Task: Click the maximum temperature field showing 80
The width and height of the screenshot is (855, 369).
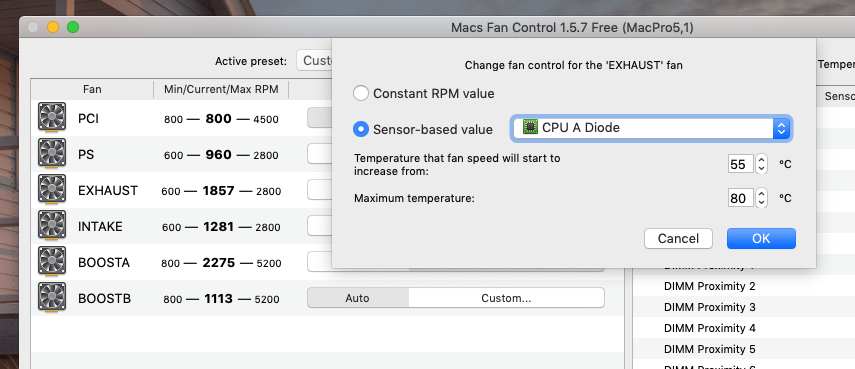Action: tap(740, 198)
